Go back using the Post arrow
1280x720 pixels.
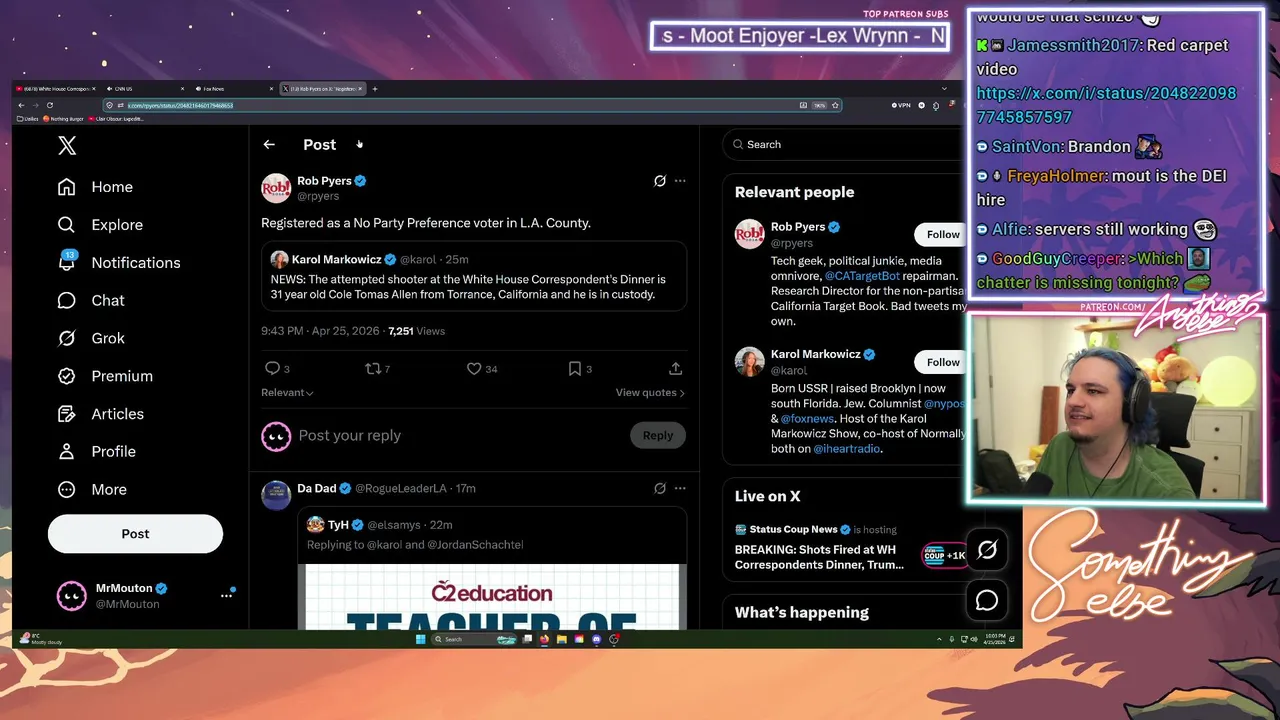coord(269,145)
